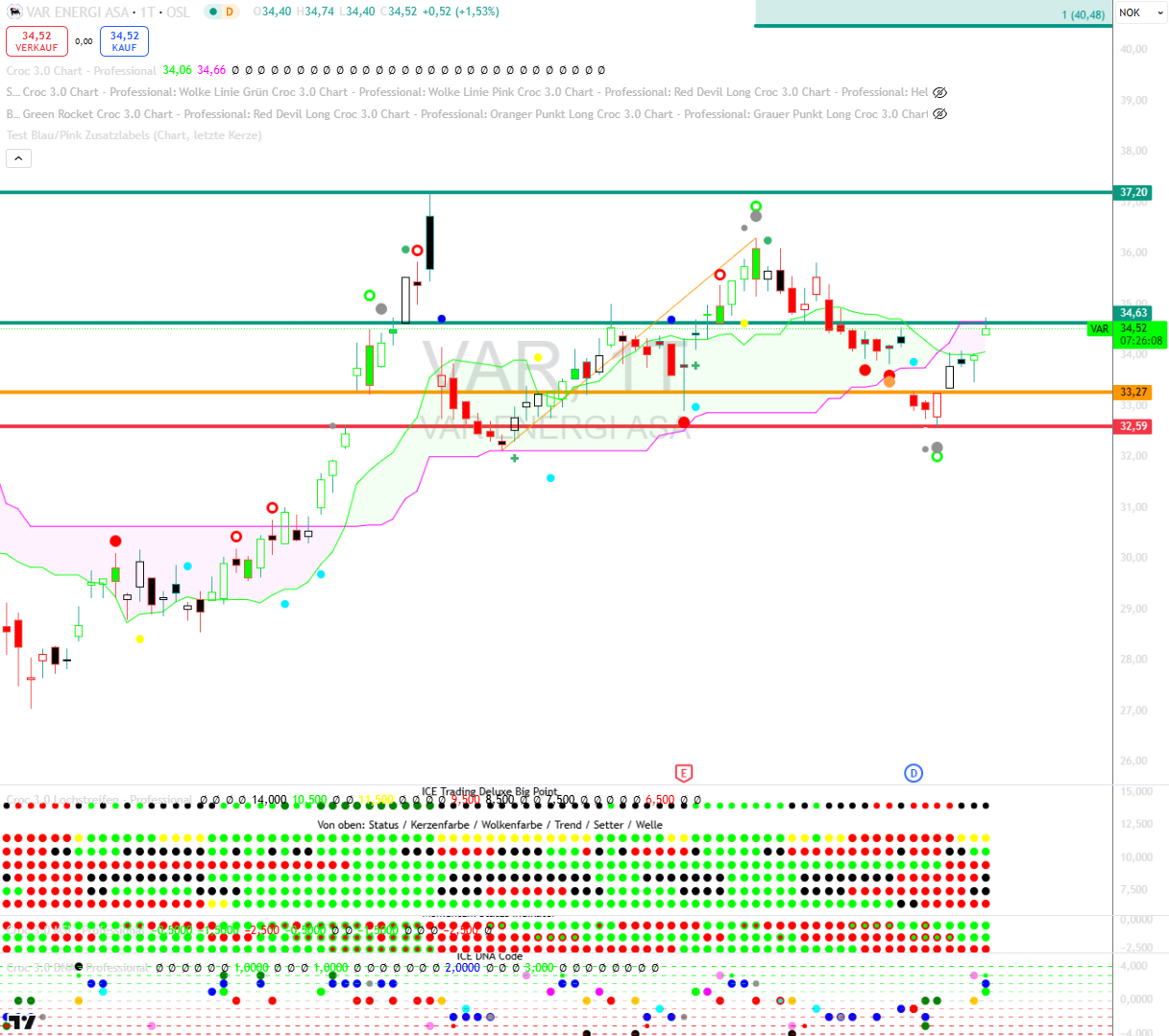Viewport: 1169px width, 1036px height.
Task: Open the 1T interval in chart title
Action: [x=147, y=12]
